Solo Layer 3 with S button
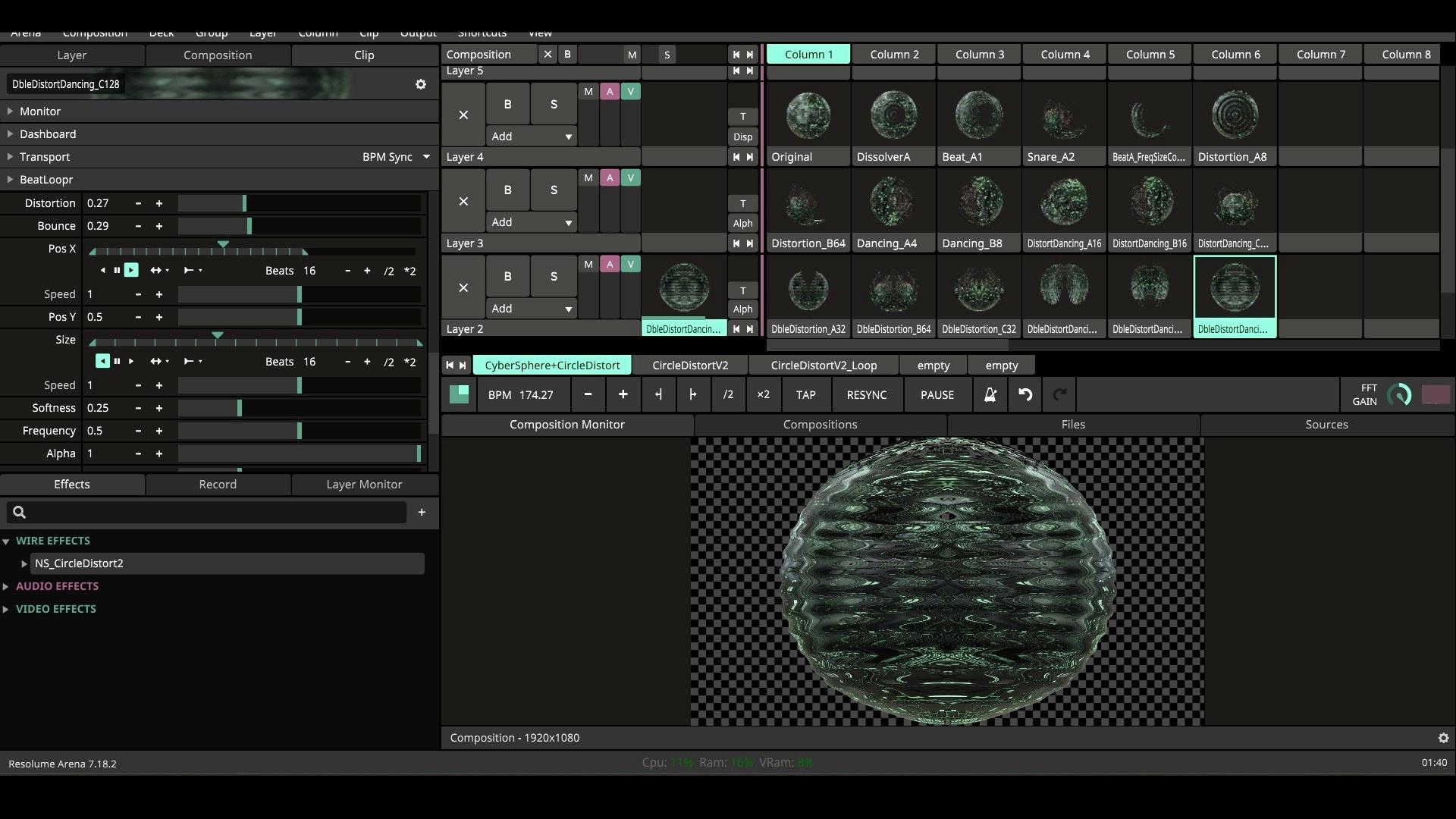 click(x=554, y=190)
